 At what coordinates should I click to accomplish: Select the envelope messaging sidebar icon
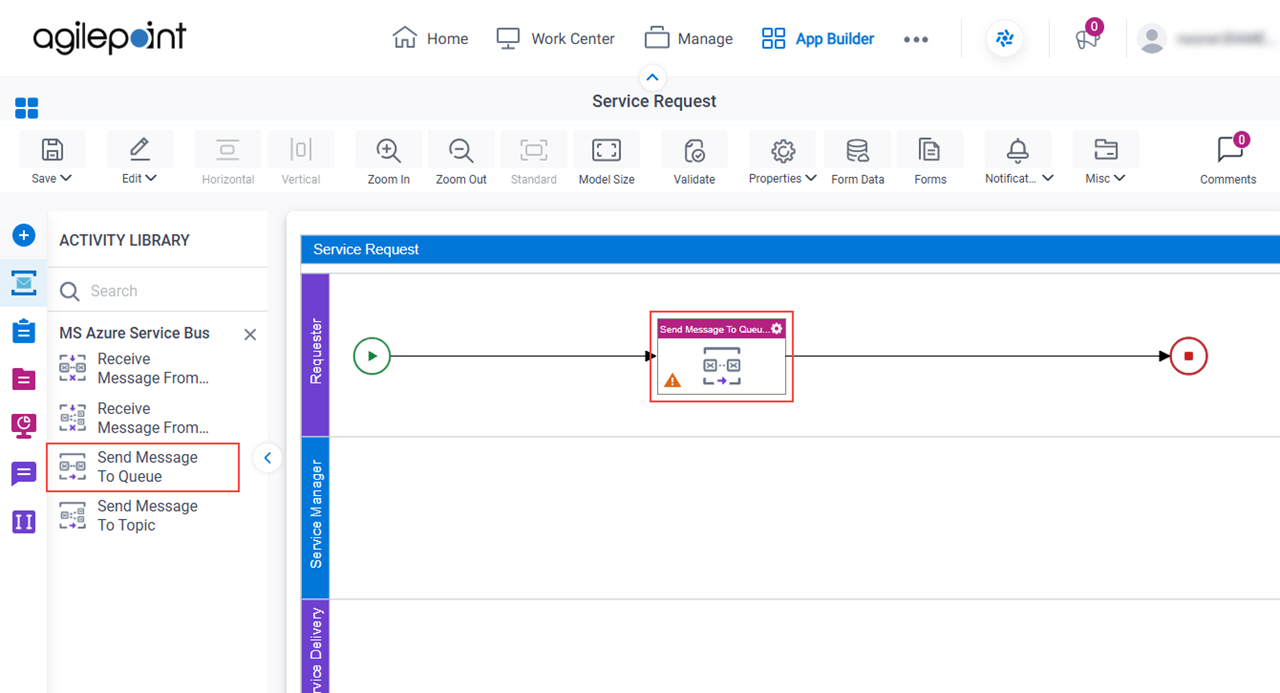(x=24, y=283)
